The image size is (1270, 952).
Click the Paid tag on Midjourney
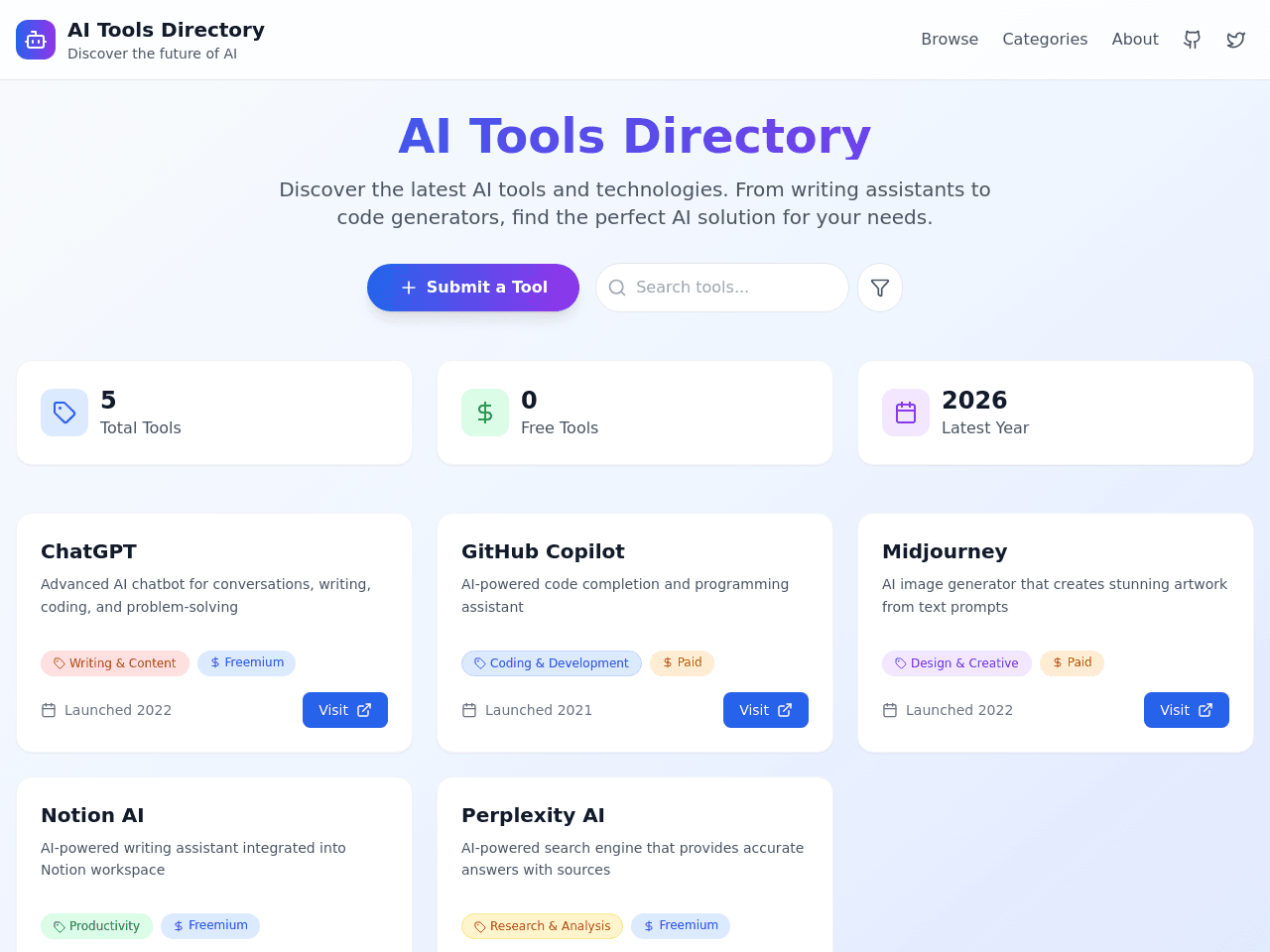(1073, 662)
